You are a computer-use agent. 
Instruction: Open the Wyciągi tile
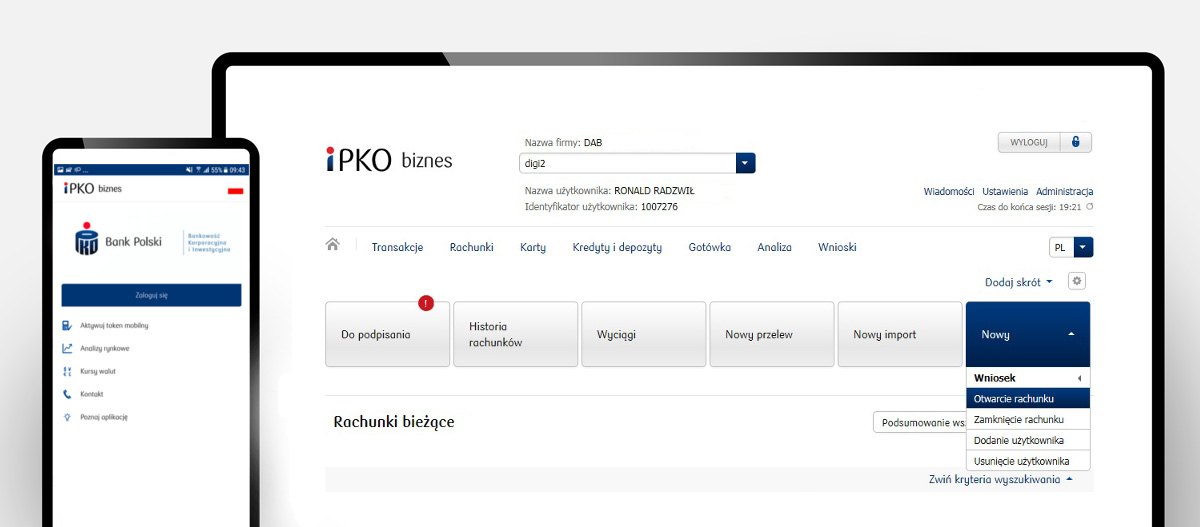click(x=644, y=334)
